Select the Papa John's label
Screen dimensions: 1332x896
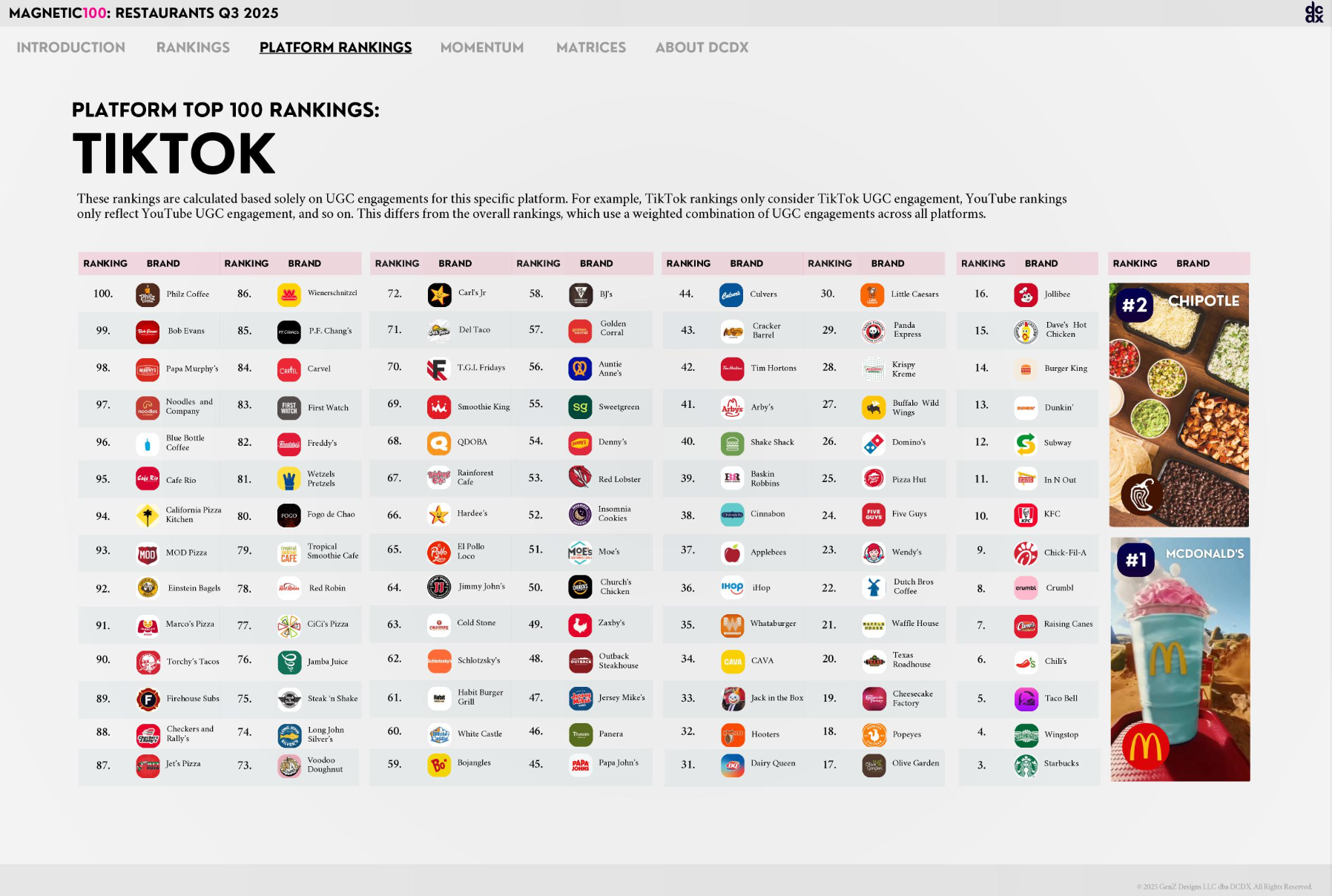tap(619, 762)
